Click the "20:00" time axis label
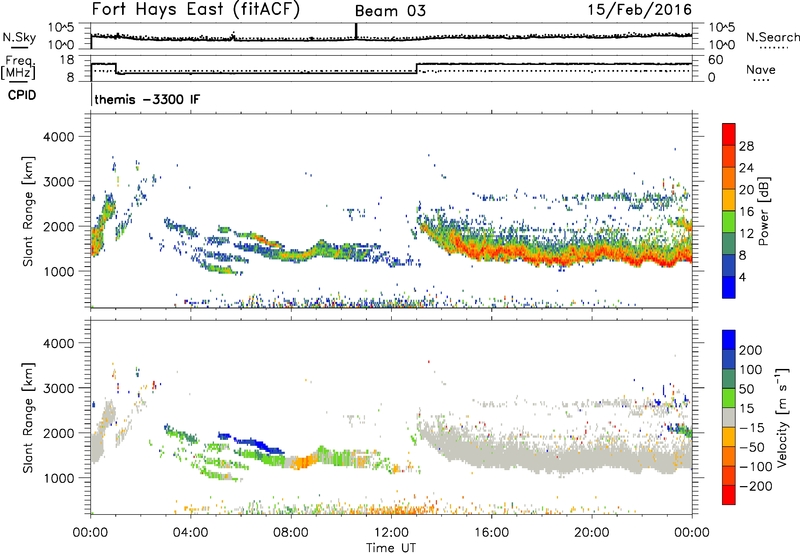 pos(591,533)
